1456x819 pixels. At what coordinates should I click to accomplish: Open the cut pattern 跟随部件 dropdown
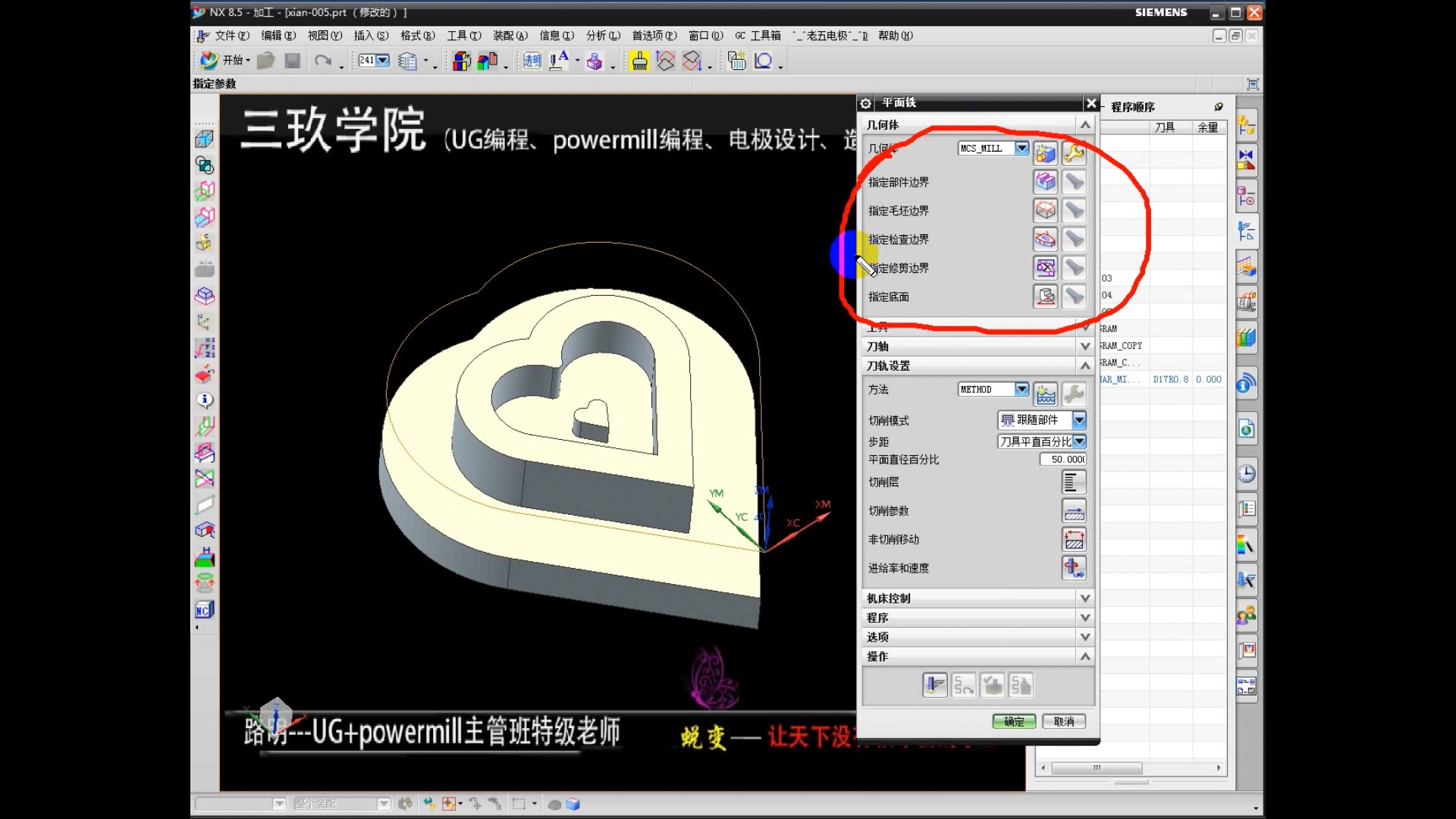(1079, 419)
